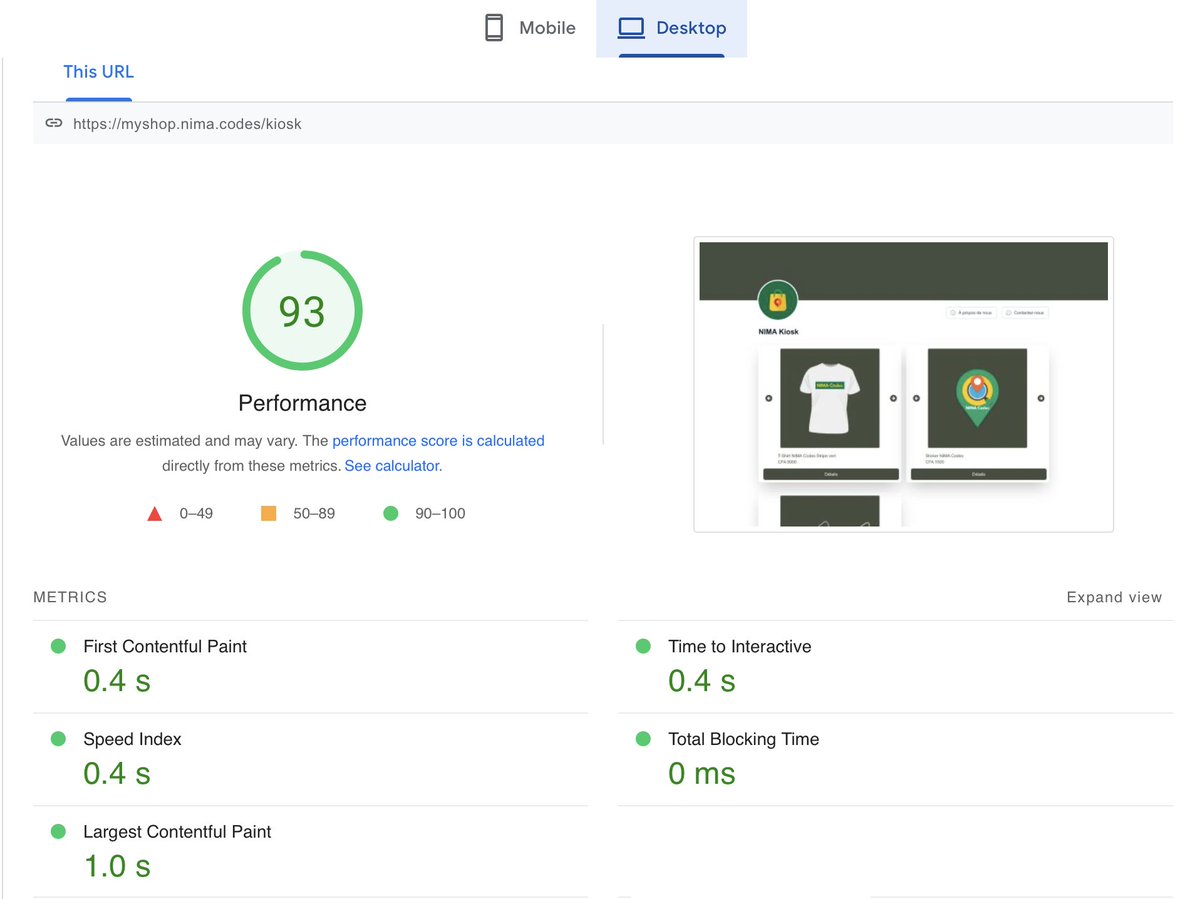Click the URL https://myshop.nima.codes/kiosk
The image size is (1200, 899).
[x=187, y=124]
